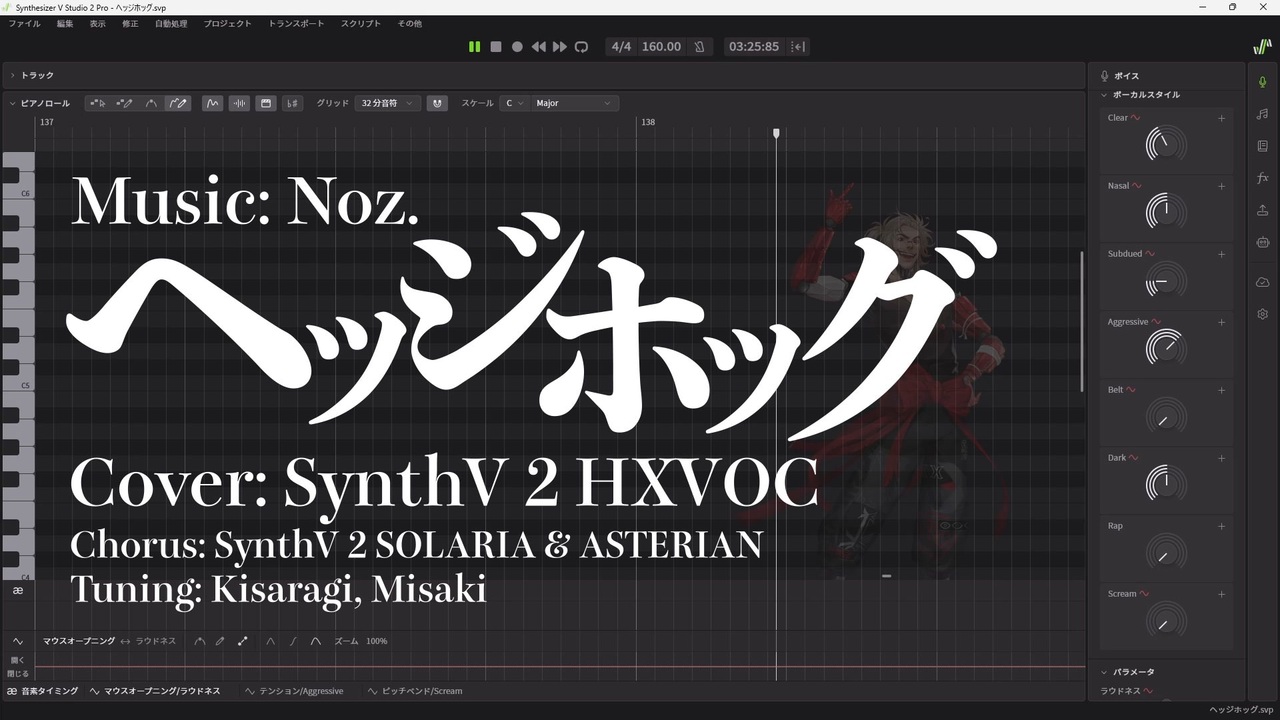This screenshot has width=1280, height=720.
Task: Switch to 音素タイミング parameter tab
Action: click(x=43, y=691)
